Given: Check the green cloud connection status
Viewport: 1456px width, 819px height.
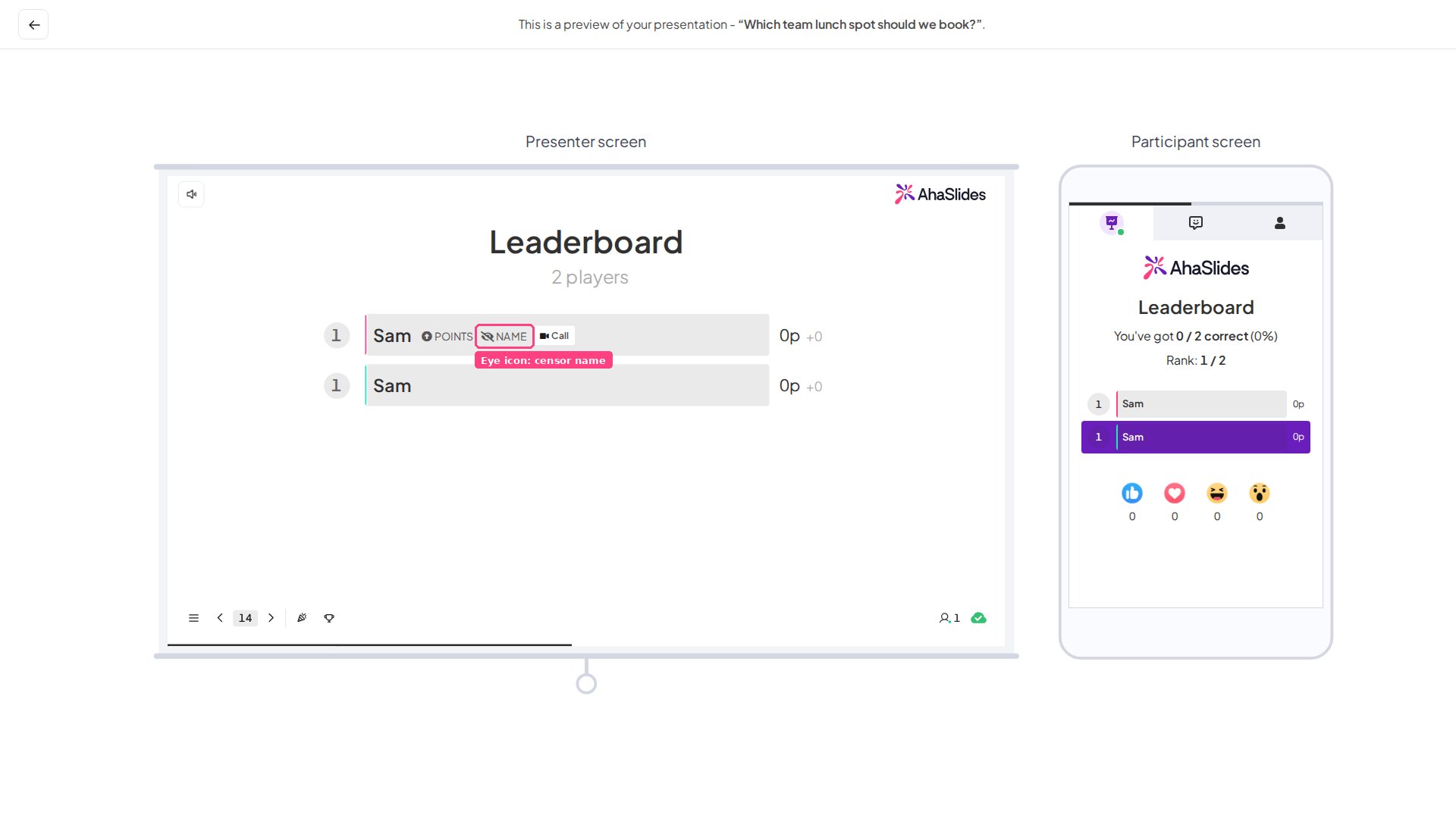Looking at the screenshot, I should tap(979, 618).
